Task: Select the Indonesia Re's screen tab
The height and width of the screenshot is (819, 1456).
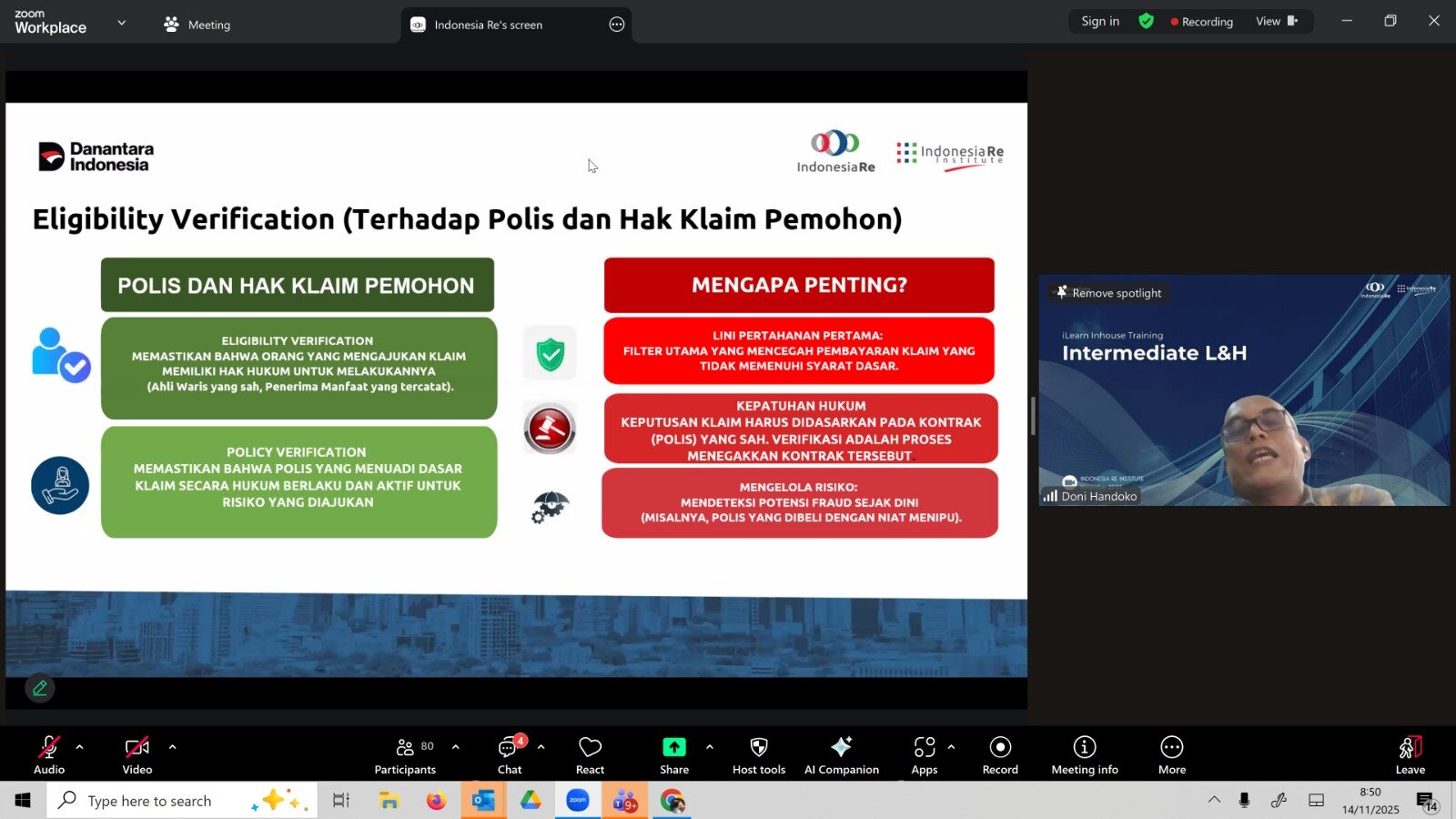Action: pos(488,25)
